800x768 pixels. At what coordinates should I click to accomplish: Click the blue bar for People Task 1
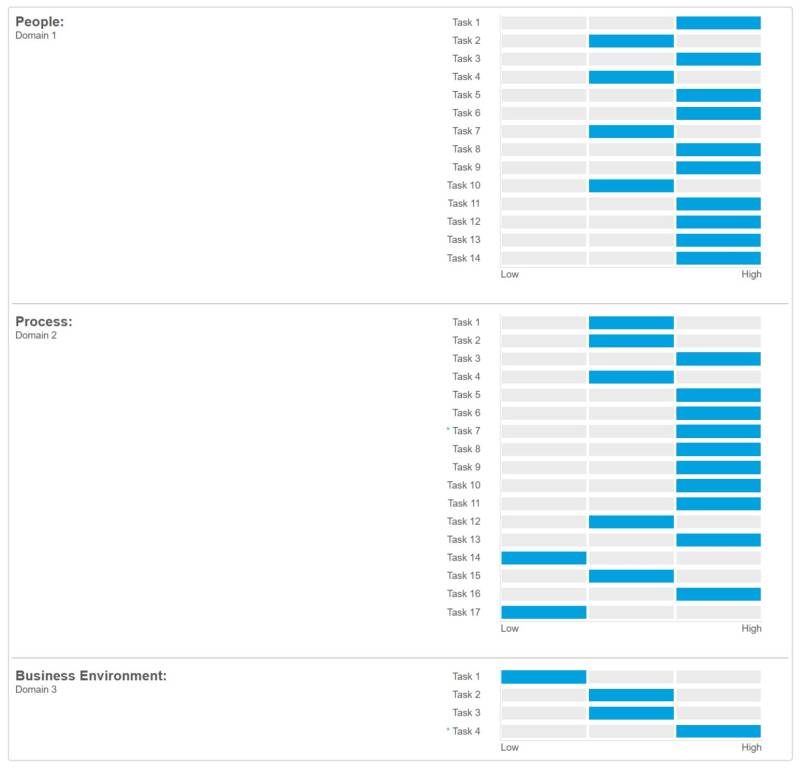[718, 23]
